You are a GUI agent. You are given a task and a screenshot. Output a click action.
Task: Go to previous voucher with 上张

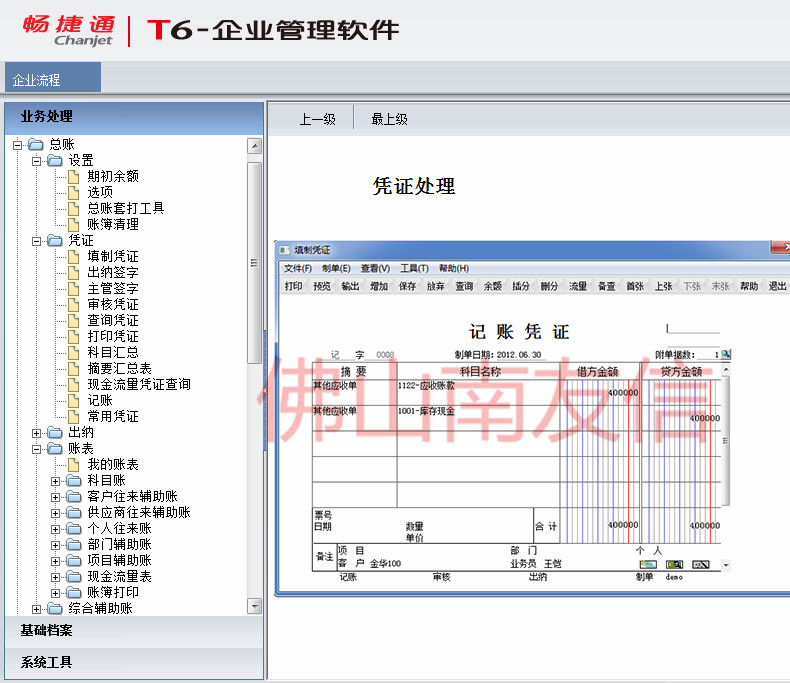(664, 286)
